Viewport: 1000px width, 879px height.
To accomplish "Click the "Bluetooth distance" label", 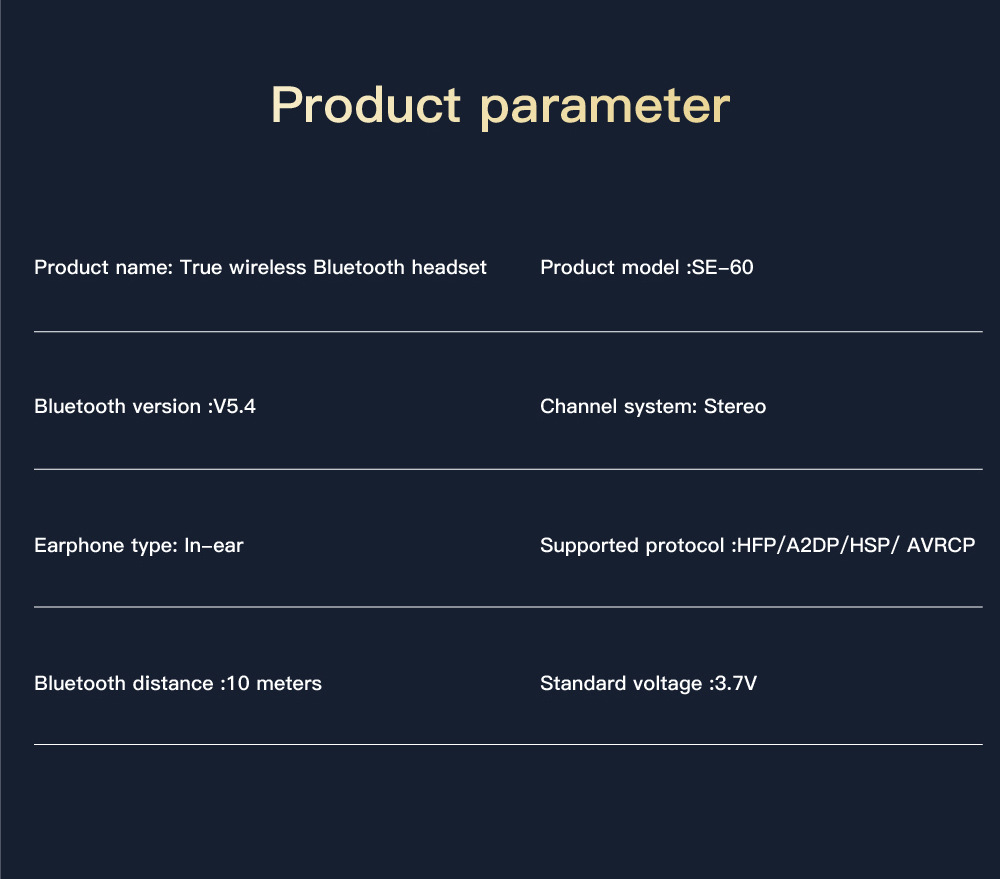I will pyautogui.click(x=123, y=683).
